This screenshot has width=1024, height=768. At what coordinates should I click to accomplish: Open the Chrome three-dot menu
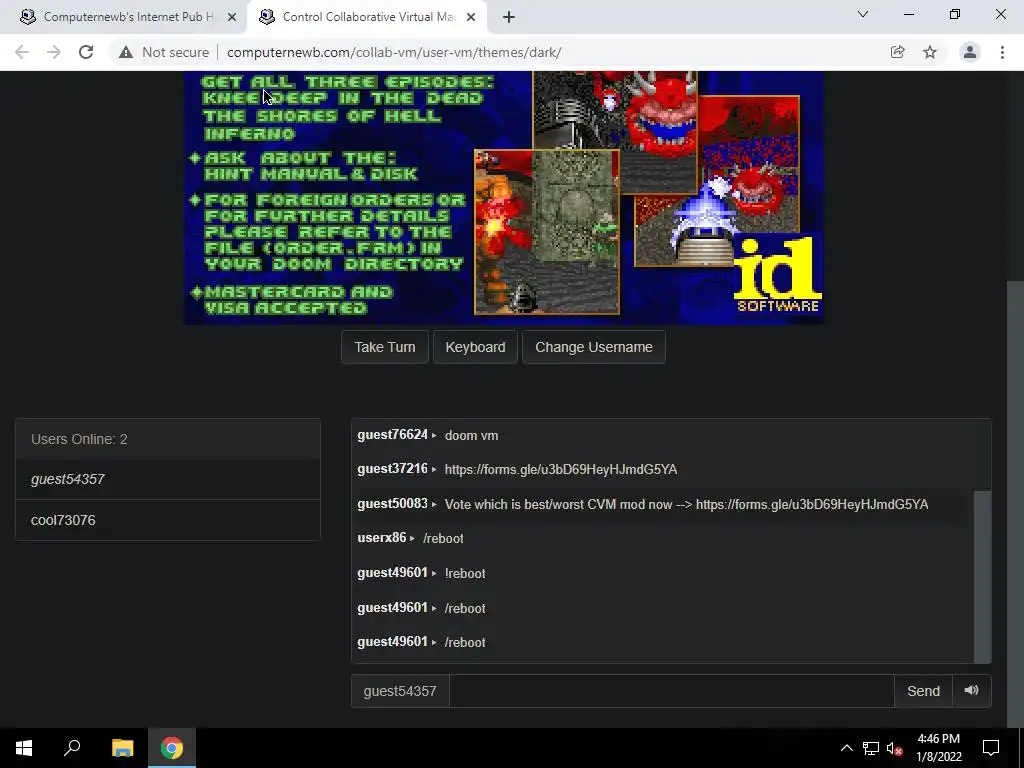(x=1002, y=52)
